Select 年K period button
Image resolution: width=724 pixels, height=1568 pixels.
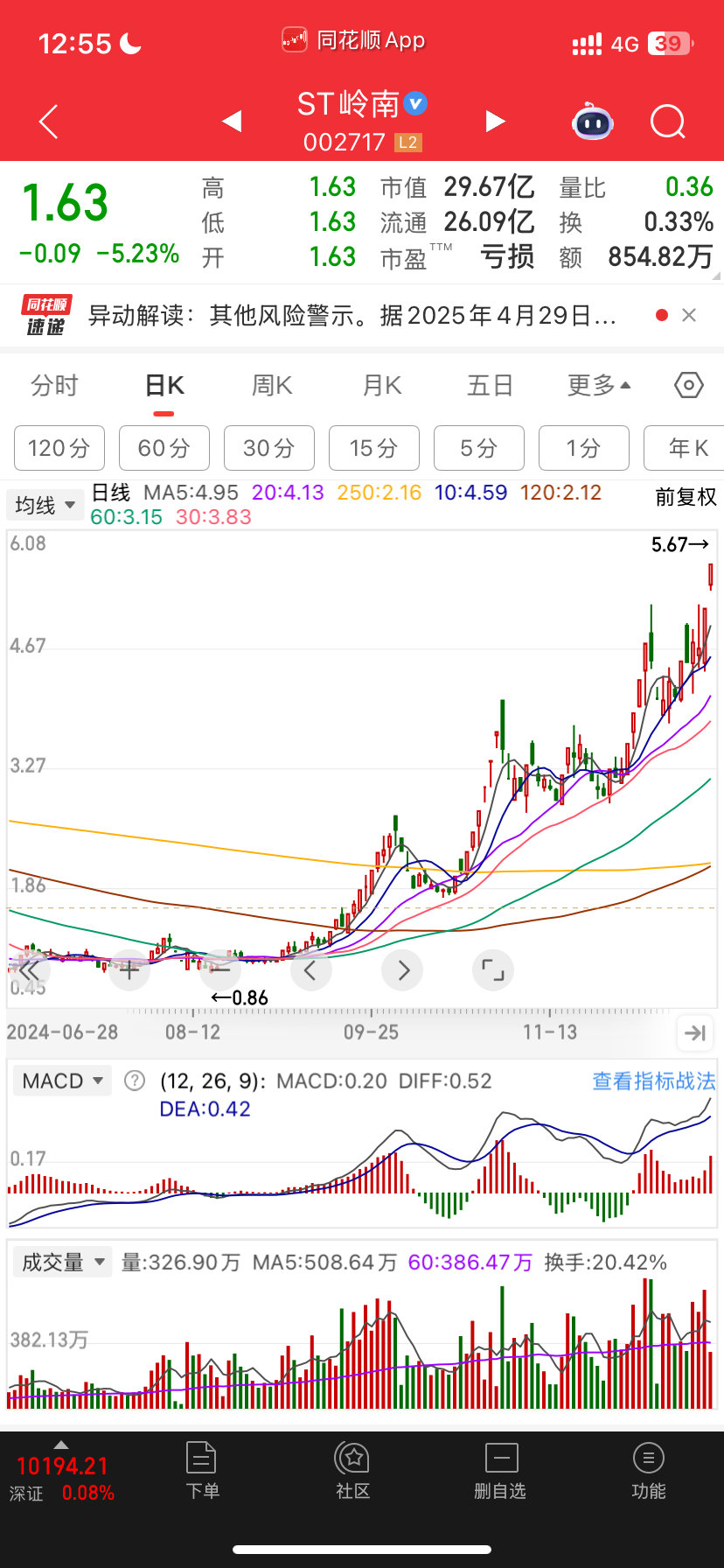pos(684,448)
